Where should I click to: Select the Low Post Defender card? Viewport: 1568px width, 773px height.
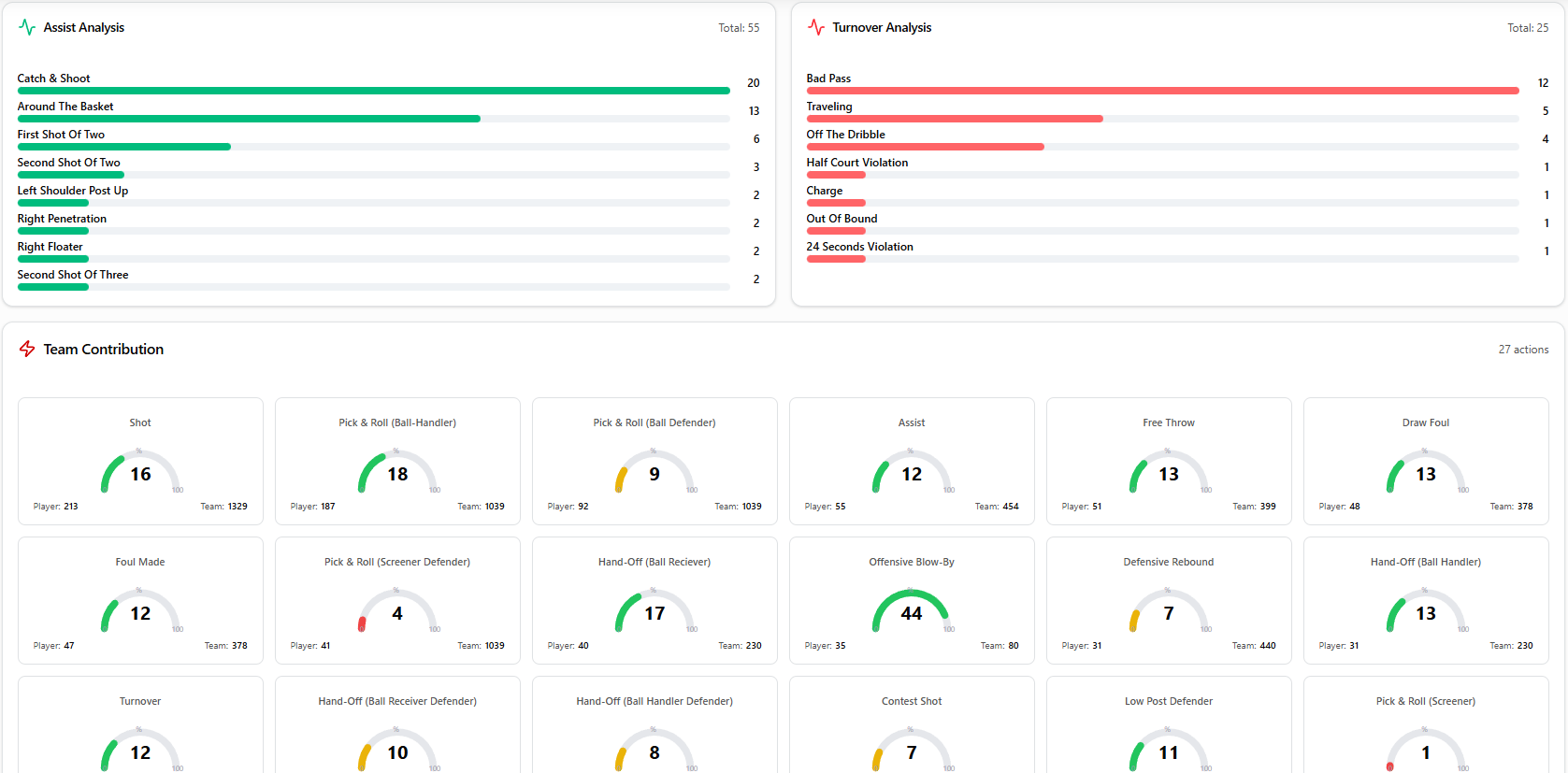pos(1169,724)
